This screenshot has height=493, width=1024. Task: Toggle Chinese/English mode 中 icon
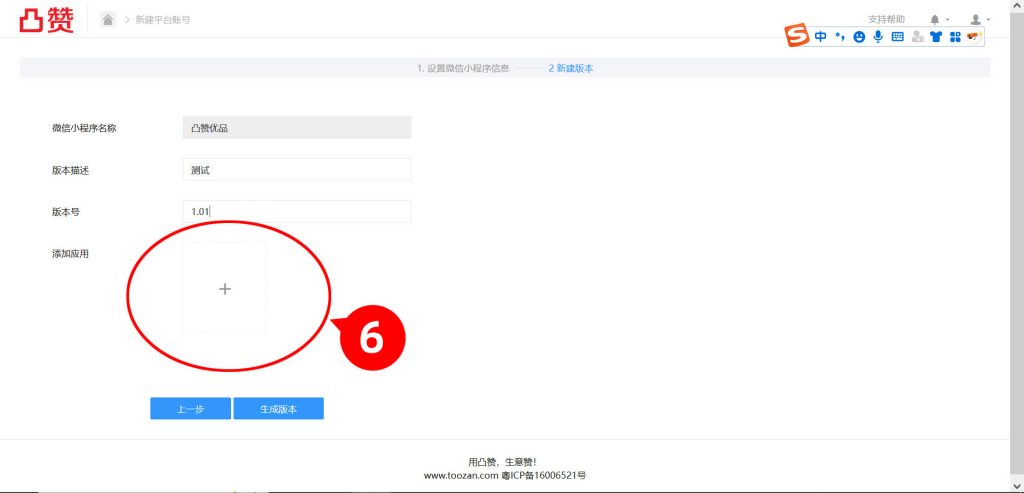pos(820,37)
